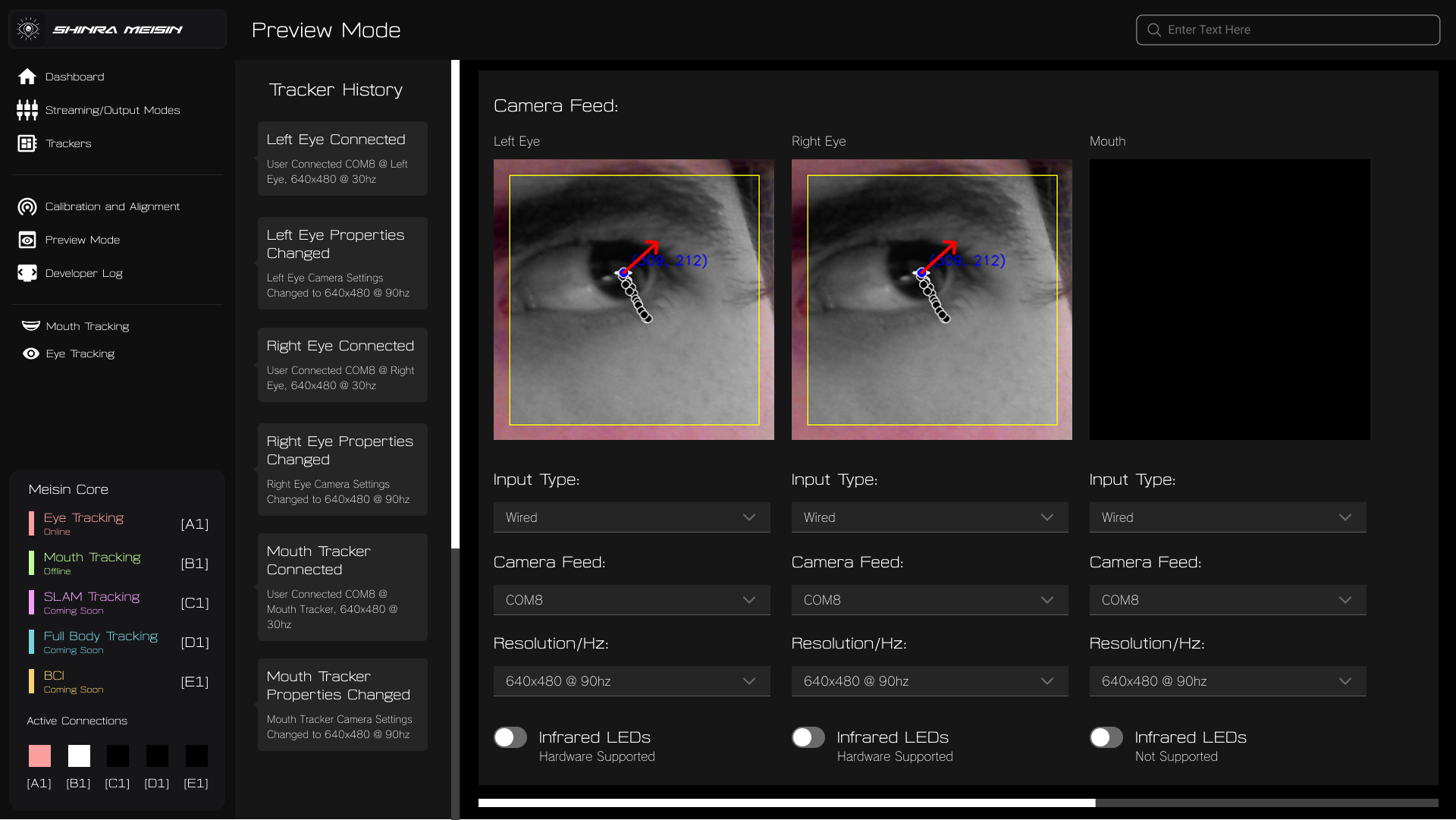
Task: Click the Developer Log code icon
Action: pos(27,273)
